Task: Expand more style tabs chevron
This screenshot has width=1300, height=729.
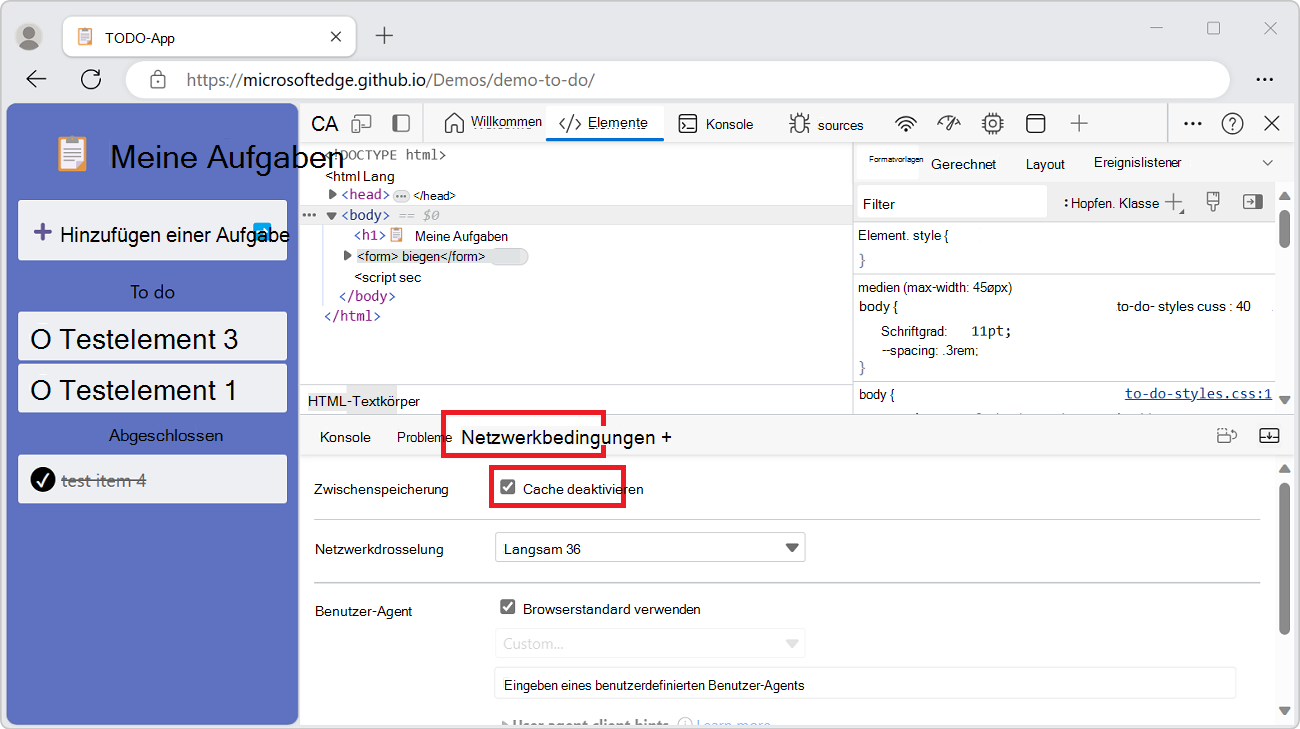Action: click(1267, 163)
